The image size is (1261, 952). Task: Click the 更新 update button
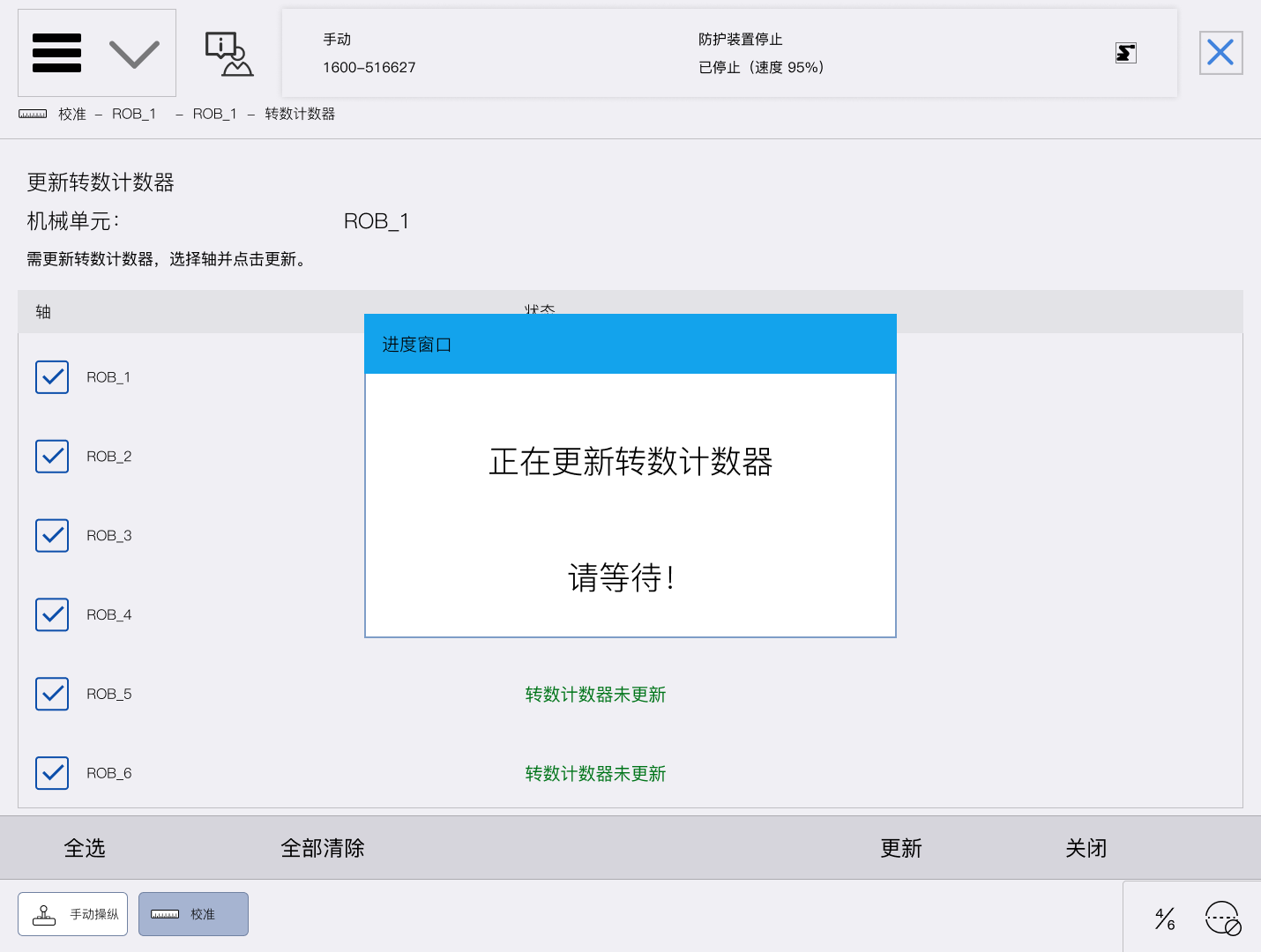point(900,848)
